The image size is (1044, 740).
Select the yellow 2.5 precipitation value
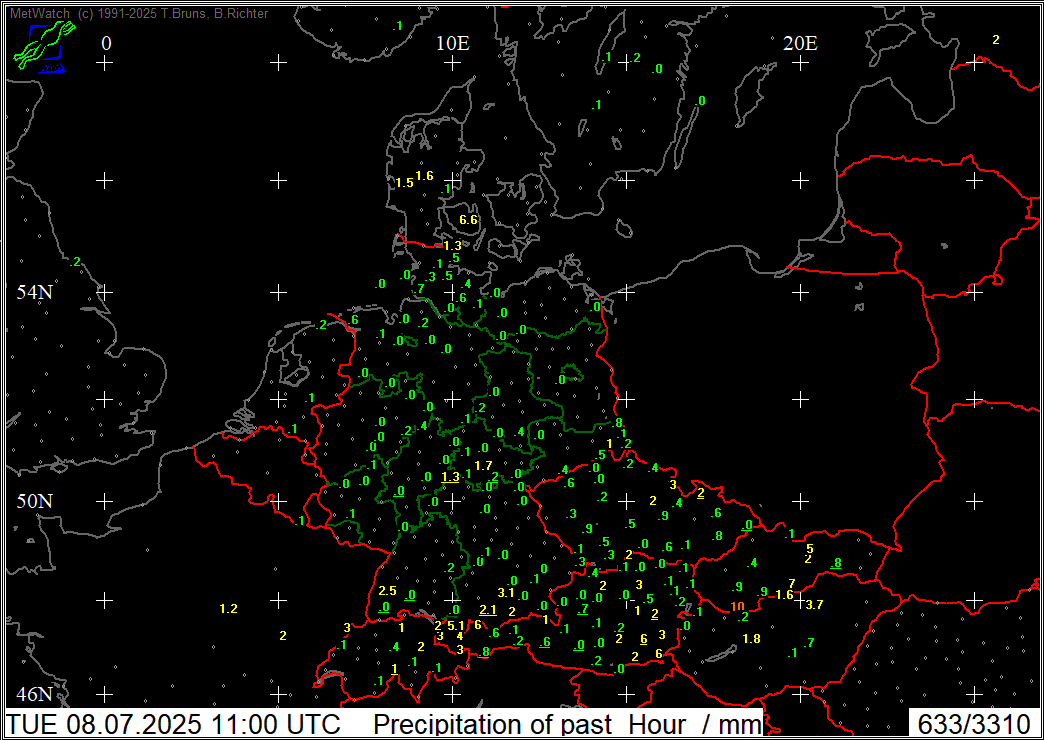coord(388,591)
